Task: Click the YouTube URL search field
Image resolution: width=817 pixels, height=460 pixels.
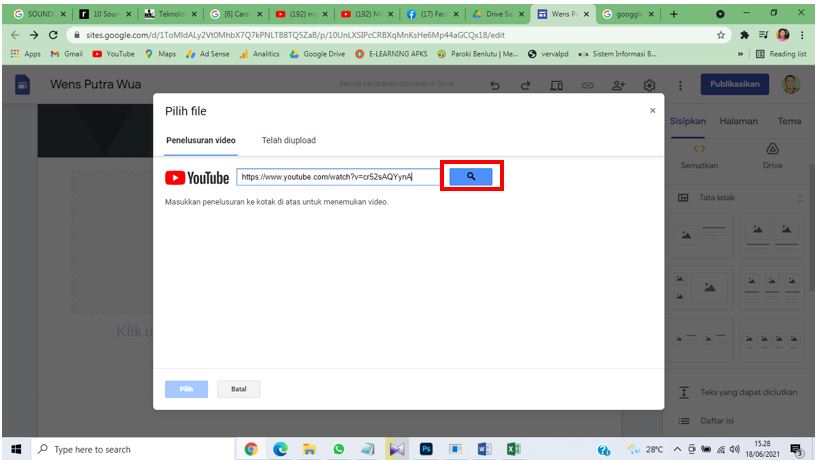Action: (x=338, y=177)
